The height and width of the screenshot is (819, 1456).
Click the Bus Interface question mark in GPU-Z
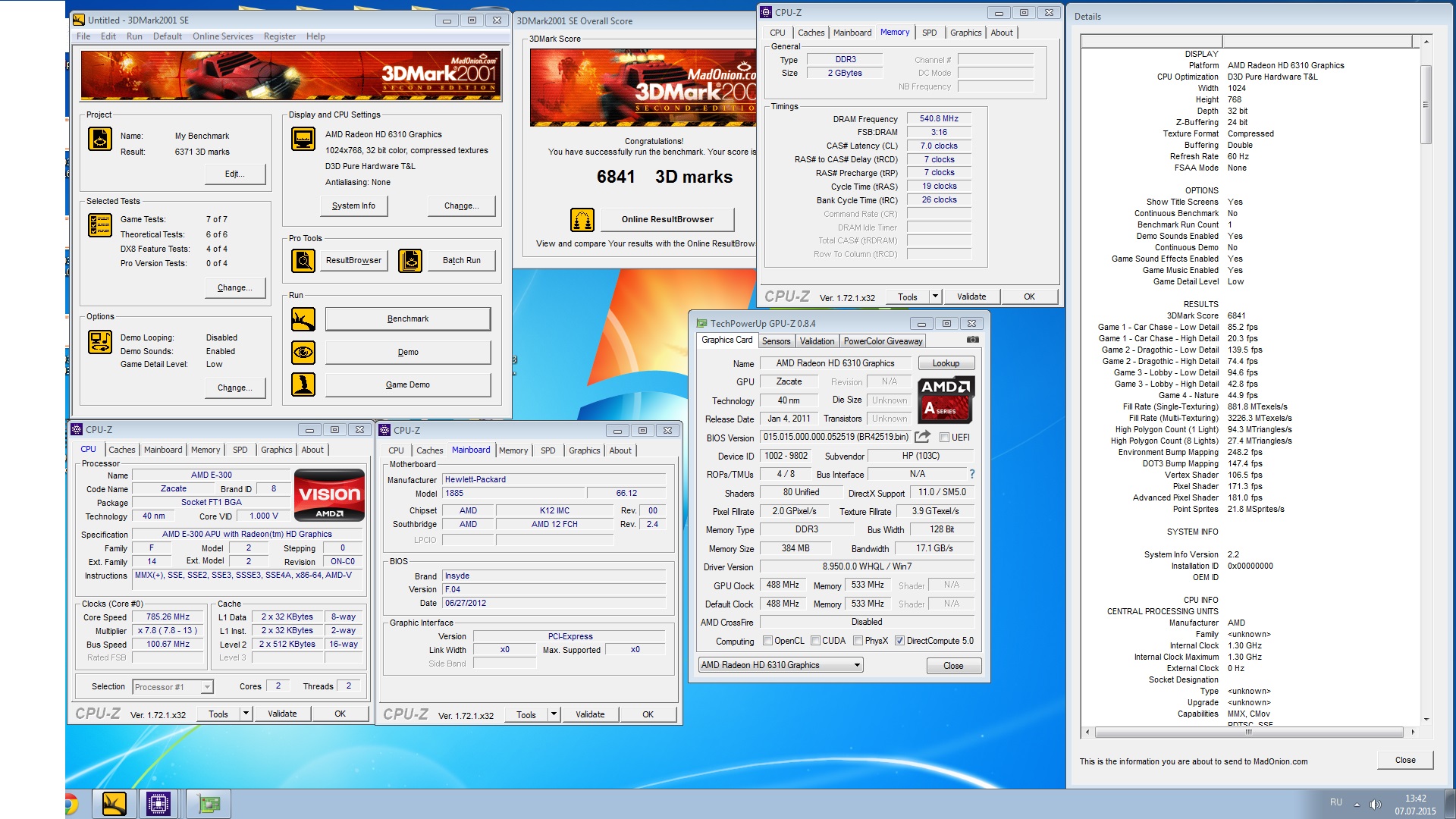coord(971,474)
